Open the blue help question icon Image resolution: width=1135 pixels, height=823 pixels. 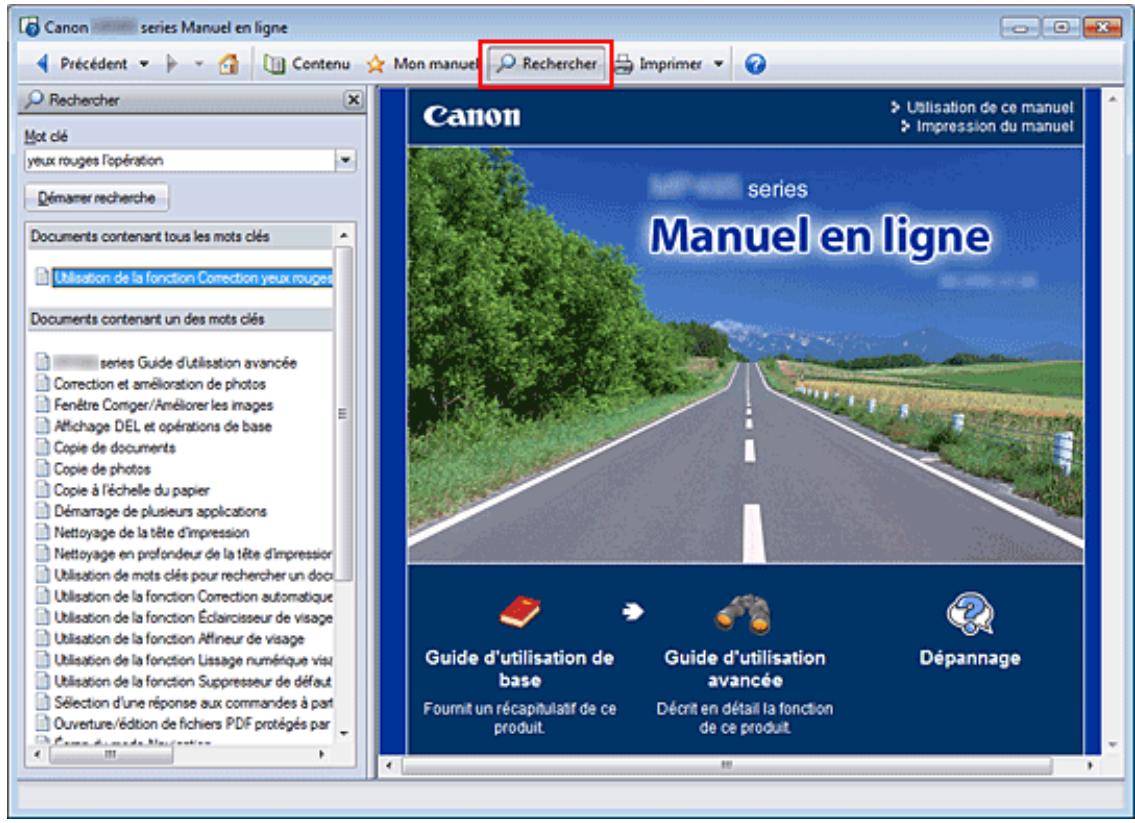pyautogui.click(x=755, y=64)
